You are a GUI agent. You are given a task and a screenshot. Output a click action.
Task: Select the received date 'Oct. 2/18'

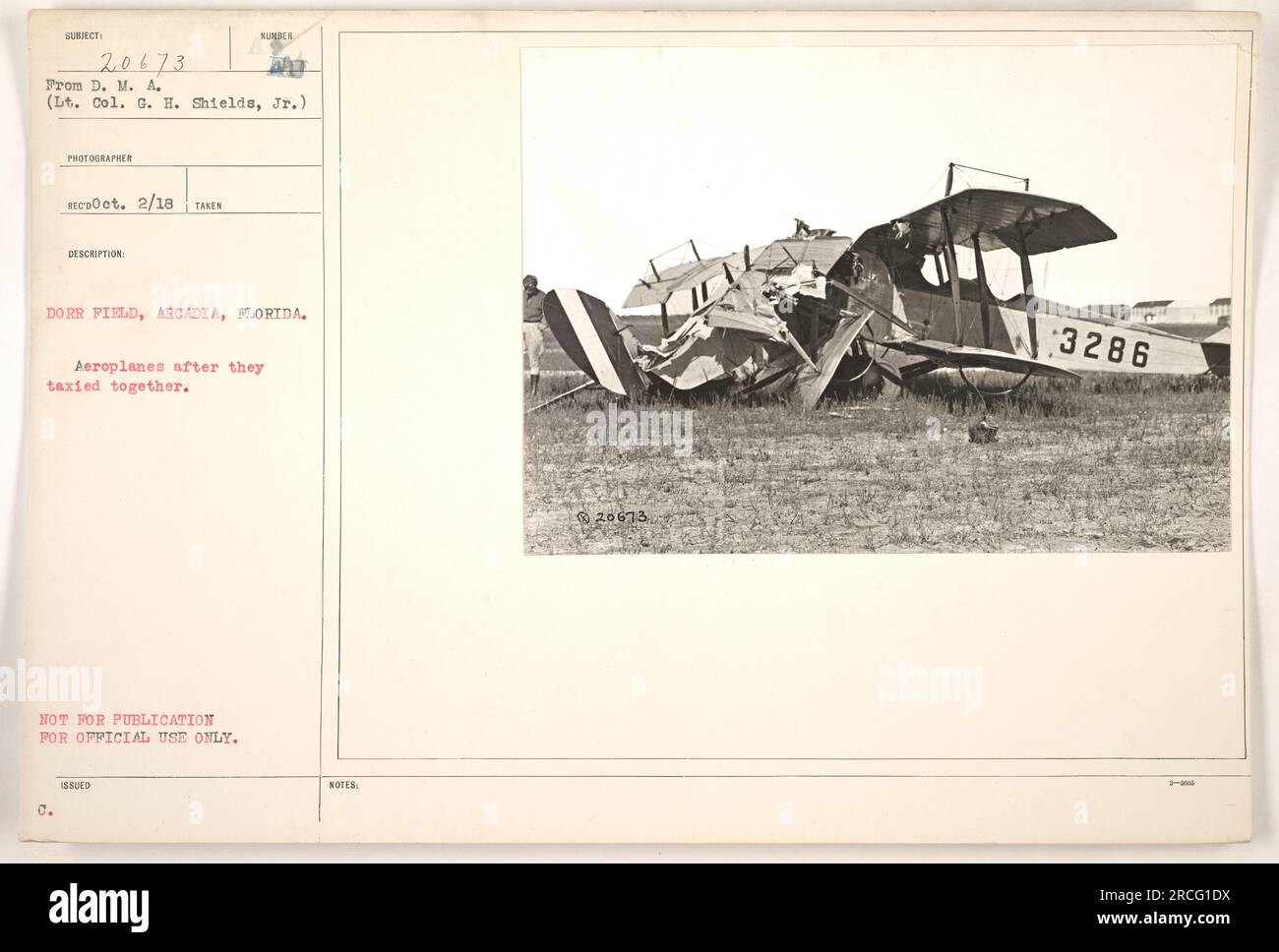[x=134, y=204]
